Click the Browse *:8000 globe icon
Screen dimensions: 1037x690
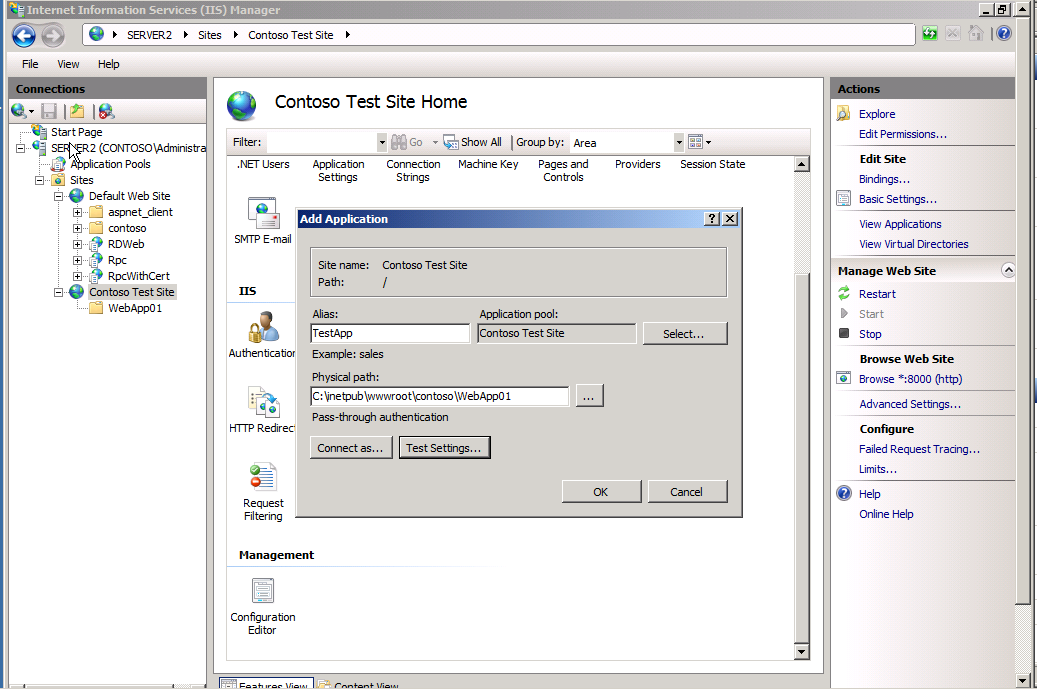coord(844,378)
